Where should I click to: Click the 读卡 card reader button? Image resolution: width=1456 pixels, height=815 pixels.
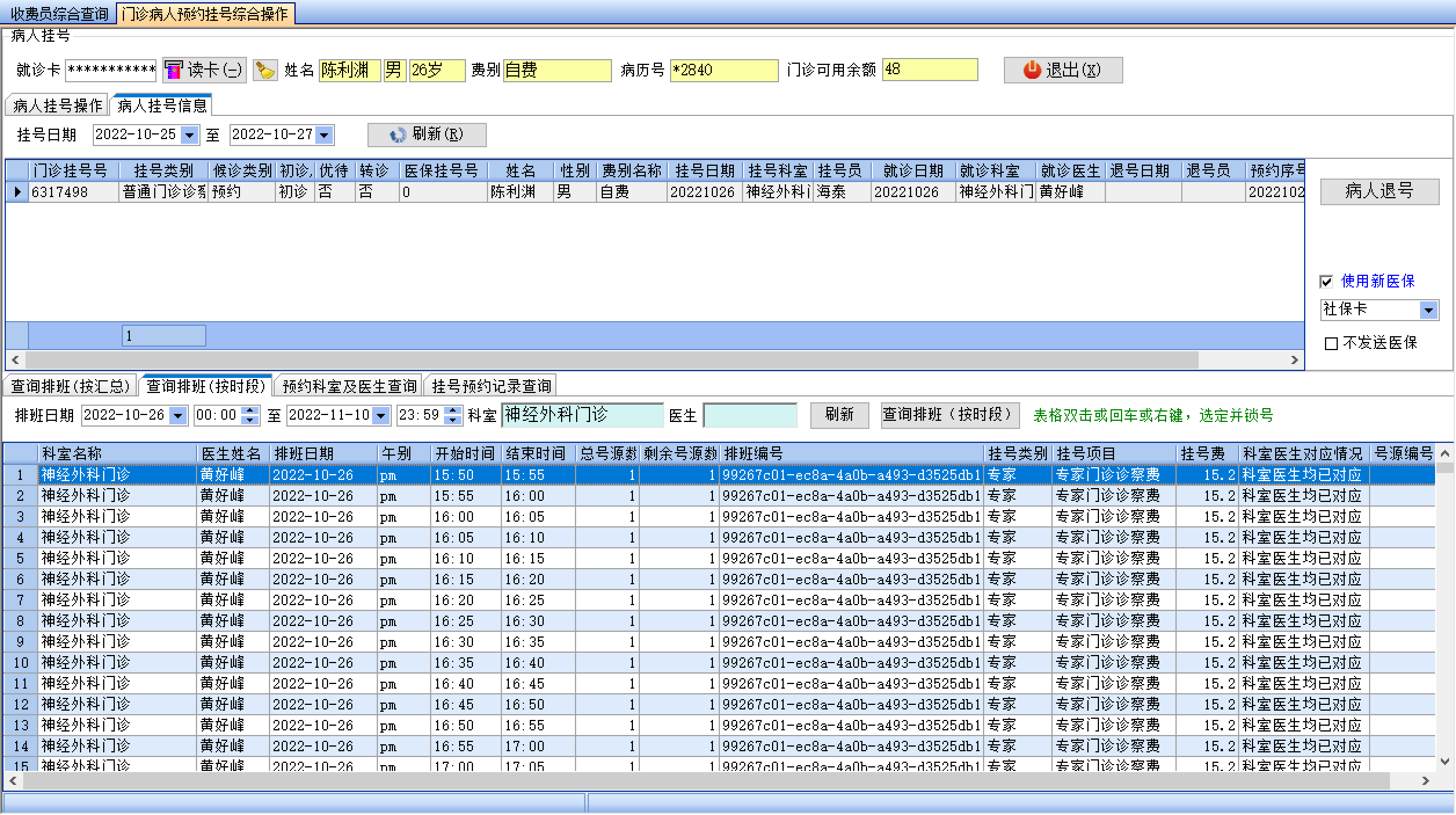(205, 70)
